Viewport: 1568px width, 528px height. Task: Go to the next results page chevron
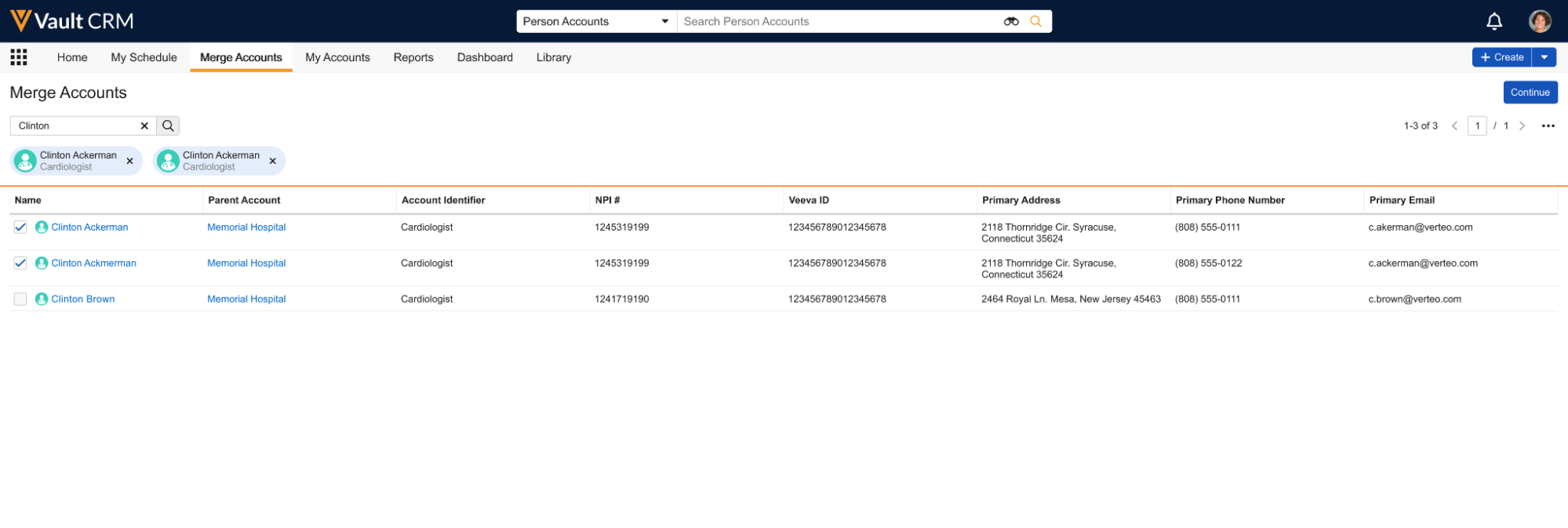[1522, 126]
